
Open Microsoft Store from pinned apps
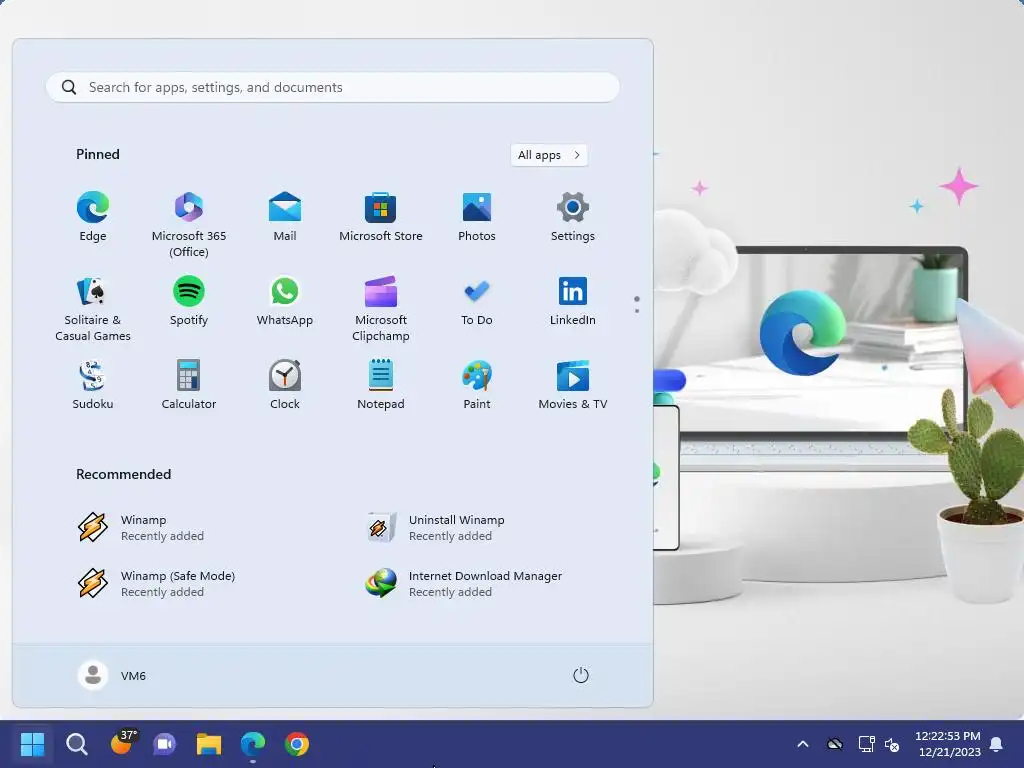coord(381,217)
